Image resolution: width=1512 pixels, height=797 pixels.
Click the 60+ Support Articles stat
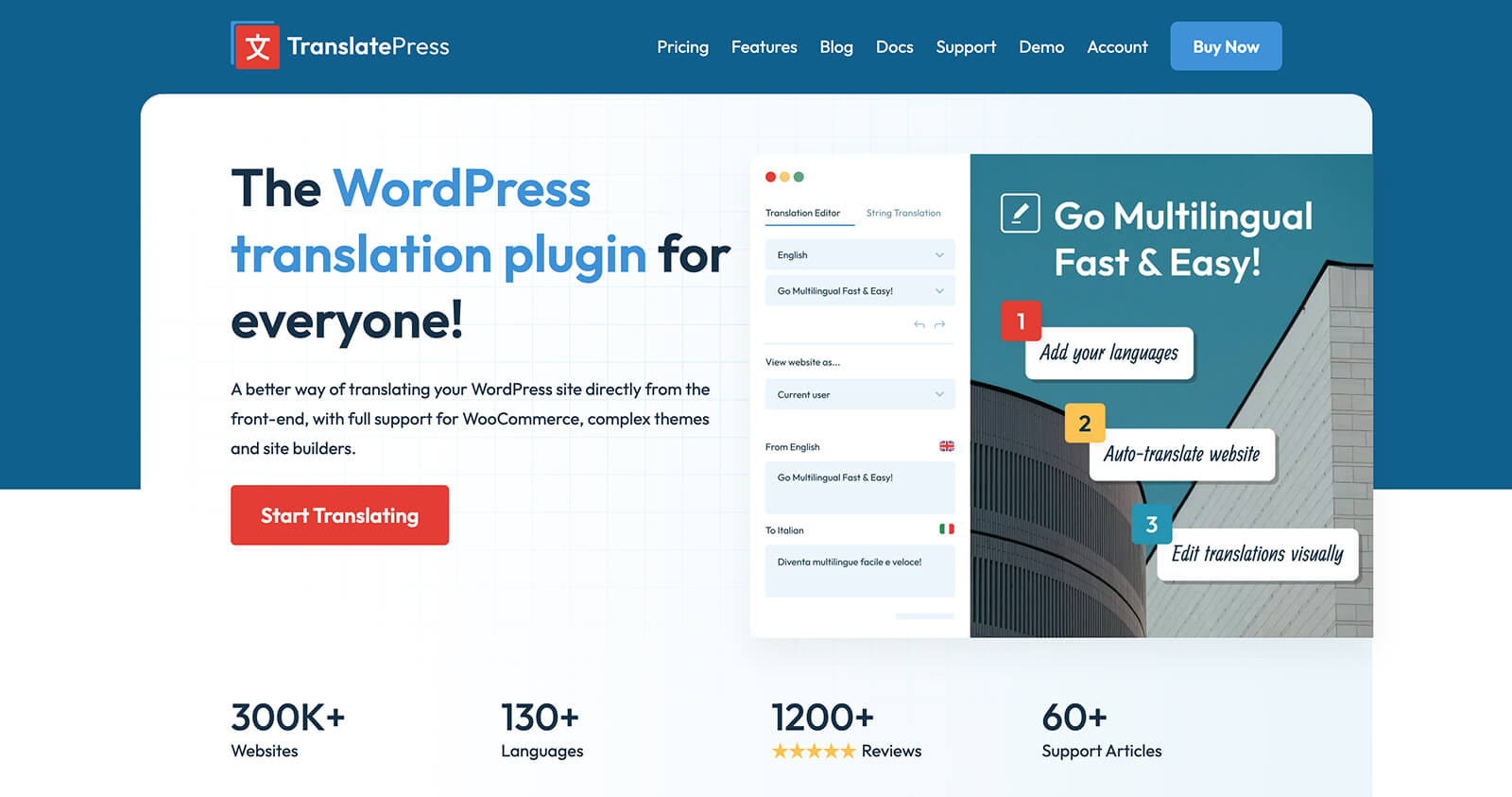pos(1101,730)
